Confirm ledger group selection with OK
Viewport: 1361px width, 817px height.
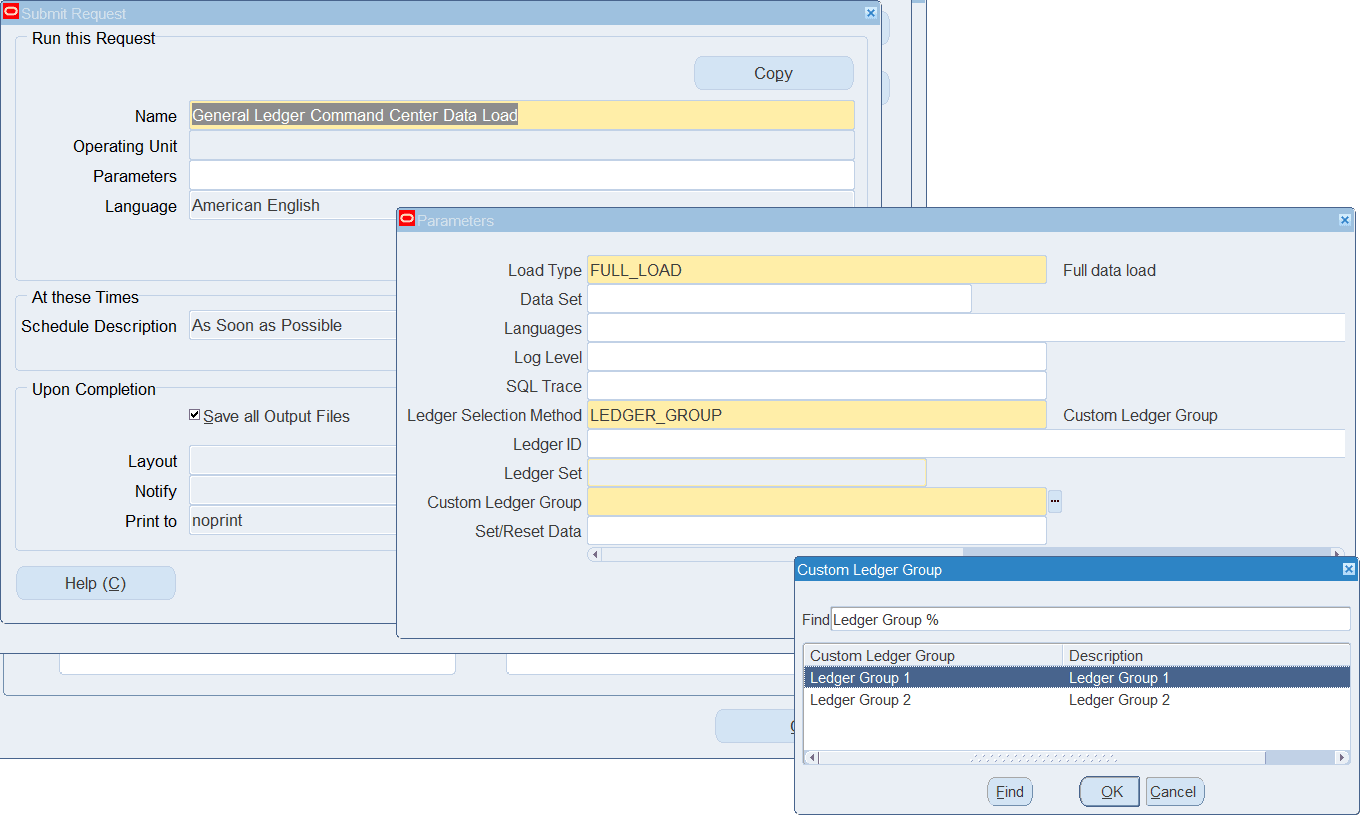(x=1109, y=791)
